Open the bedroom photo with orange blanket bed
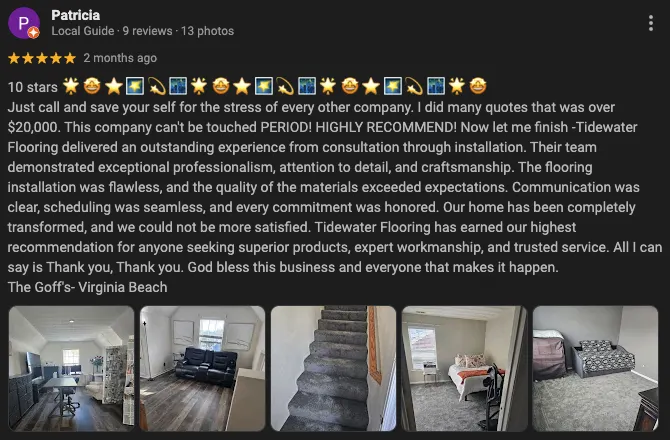The width and height of the screenshot is (670, 440). click(x=464, y=368)
